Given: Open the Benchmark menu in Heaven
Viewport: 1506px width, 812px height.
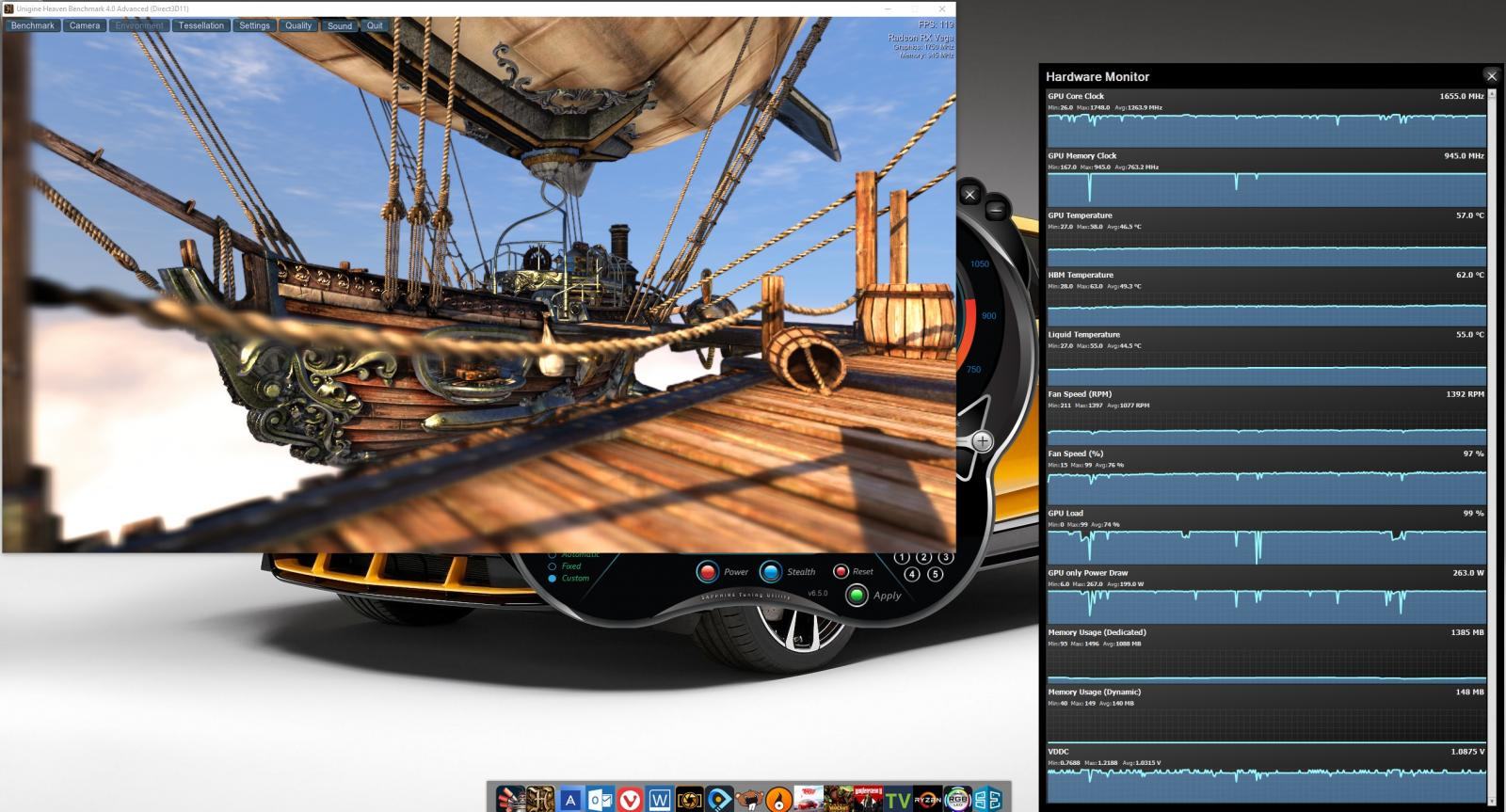Looking at the screenshot, I should click(x=33, y=25).
